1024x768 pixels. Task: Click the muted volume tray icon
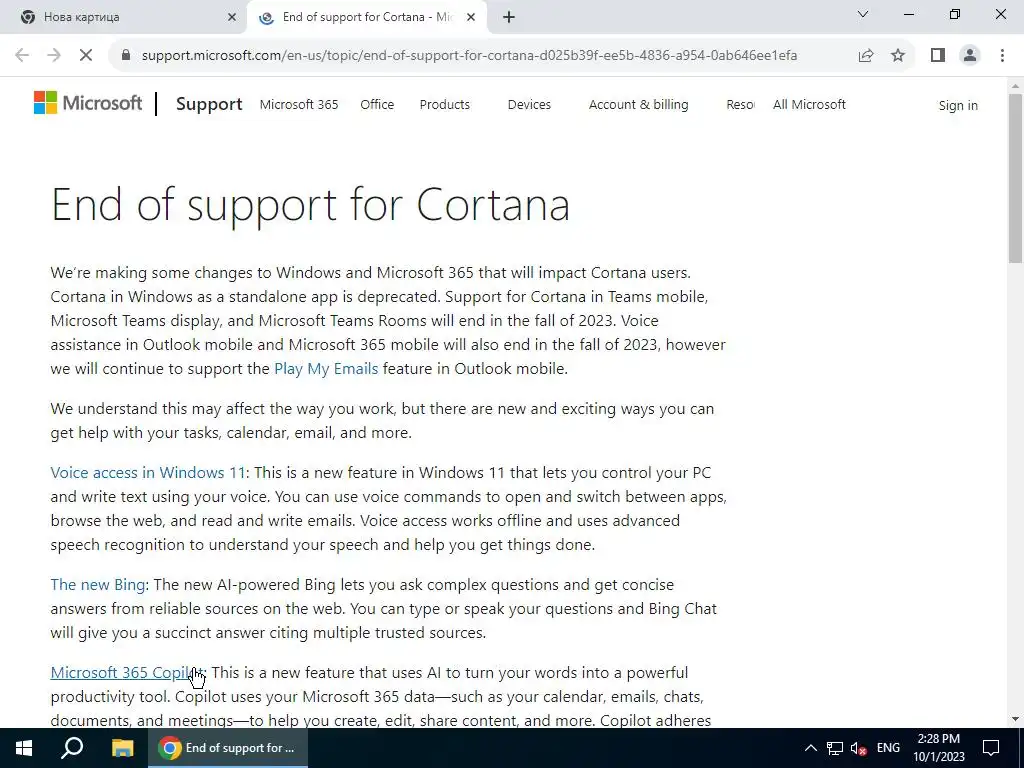click(858, 748)
